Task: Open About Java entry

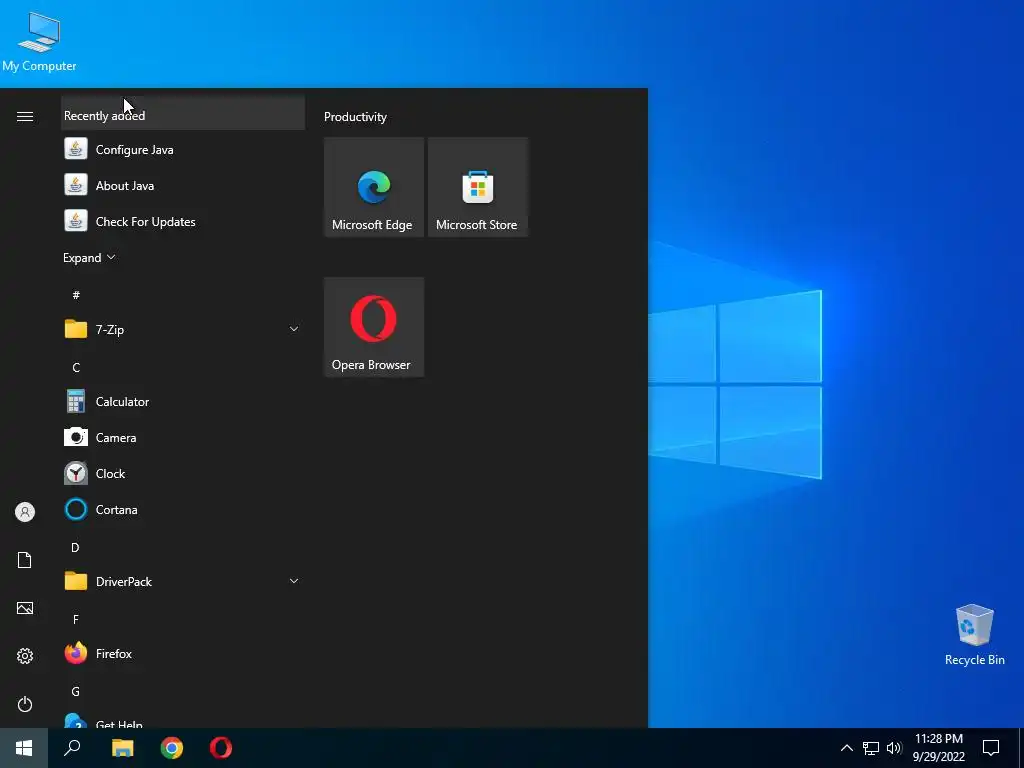Action: (183, 185)
